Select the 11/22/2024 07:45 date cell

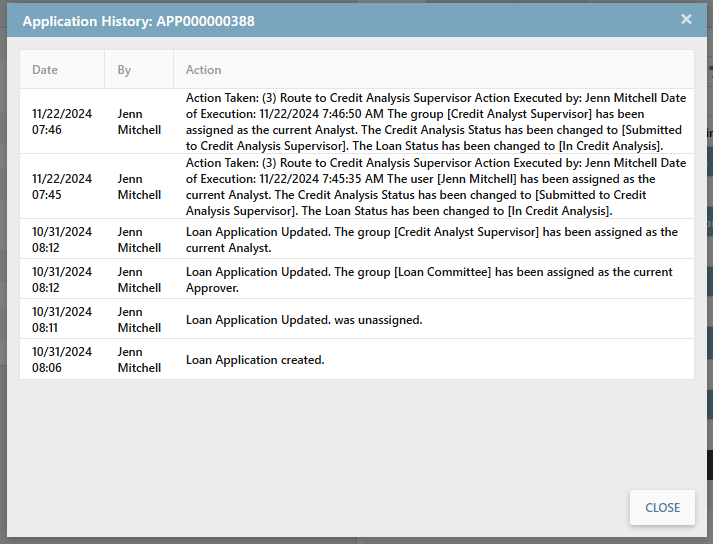point(62,186)
